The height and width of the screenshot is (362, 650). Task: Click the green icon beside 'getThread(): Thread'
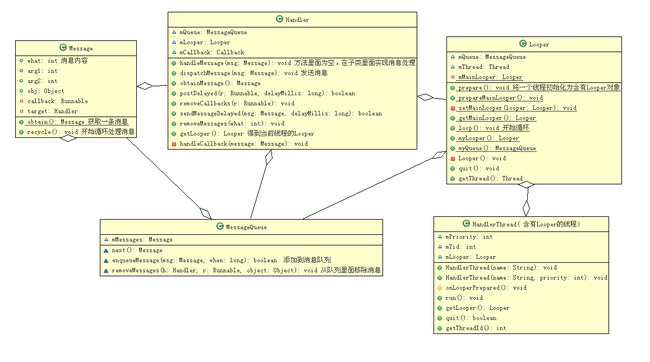(453, 179)
